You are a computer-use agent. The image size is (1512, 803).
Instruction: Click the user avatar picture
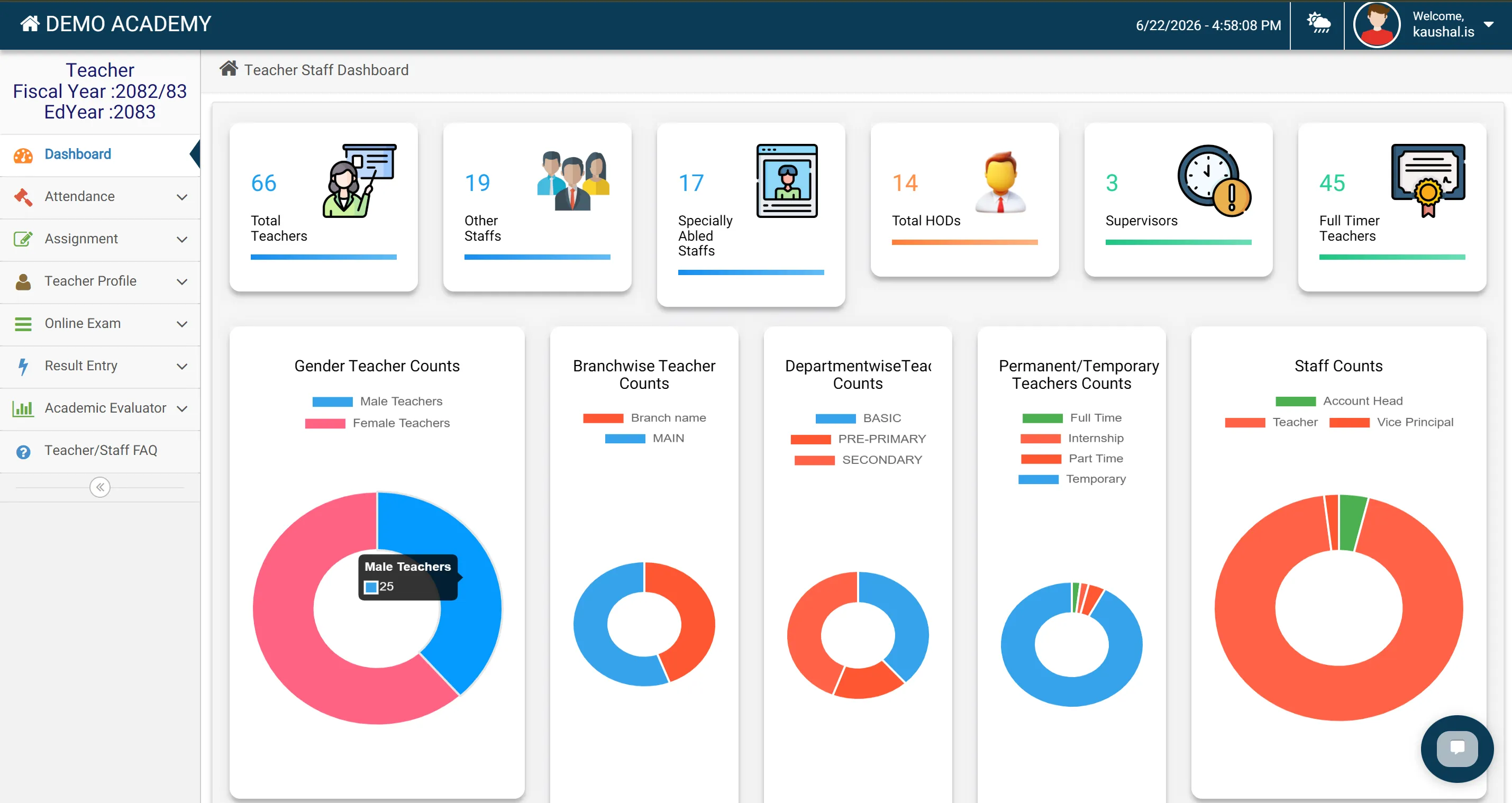pyautogui.click(x=1377, y=25)
